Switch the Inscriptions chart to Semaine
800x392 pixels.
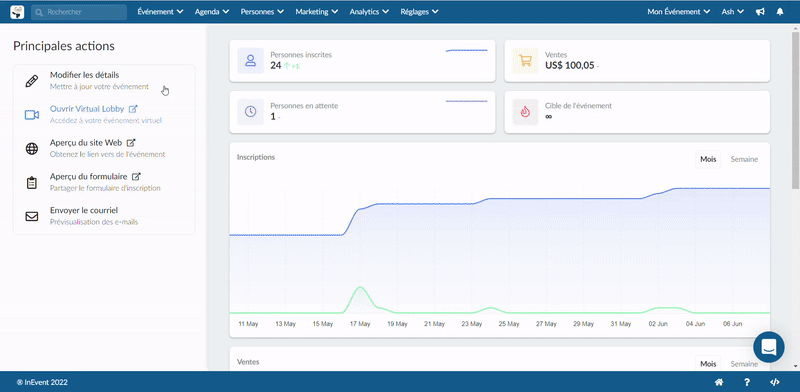pyautogui.click(x=744, y=159)
